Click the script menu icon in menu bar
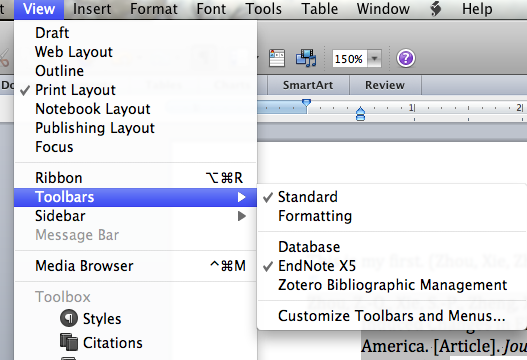527x360 pixels. pyautogui.click(x=436, y=9)
